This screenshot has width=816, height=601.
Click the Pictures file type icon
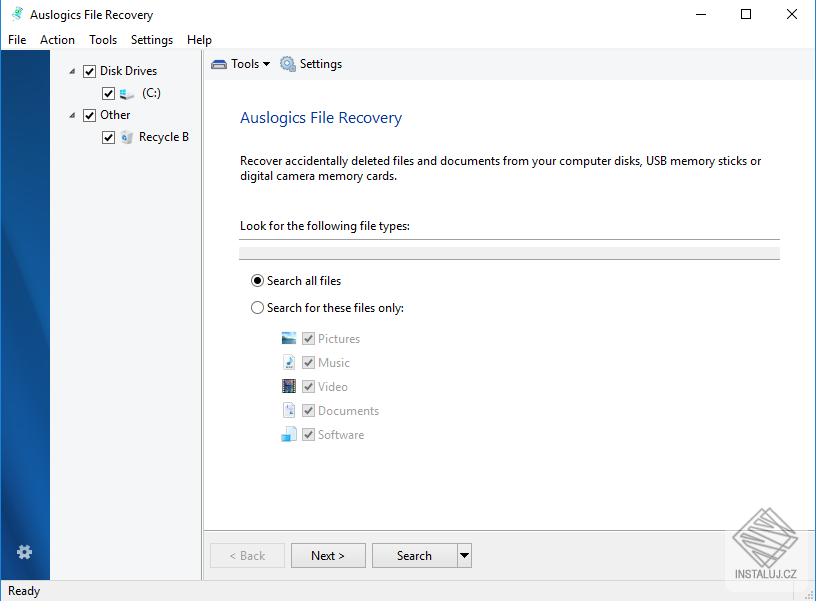290,338
